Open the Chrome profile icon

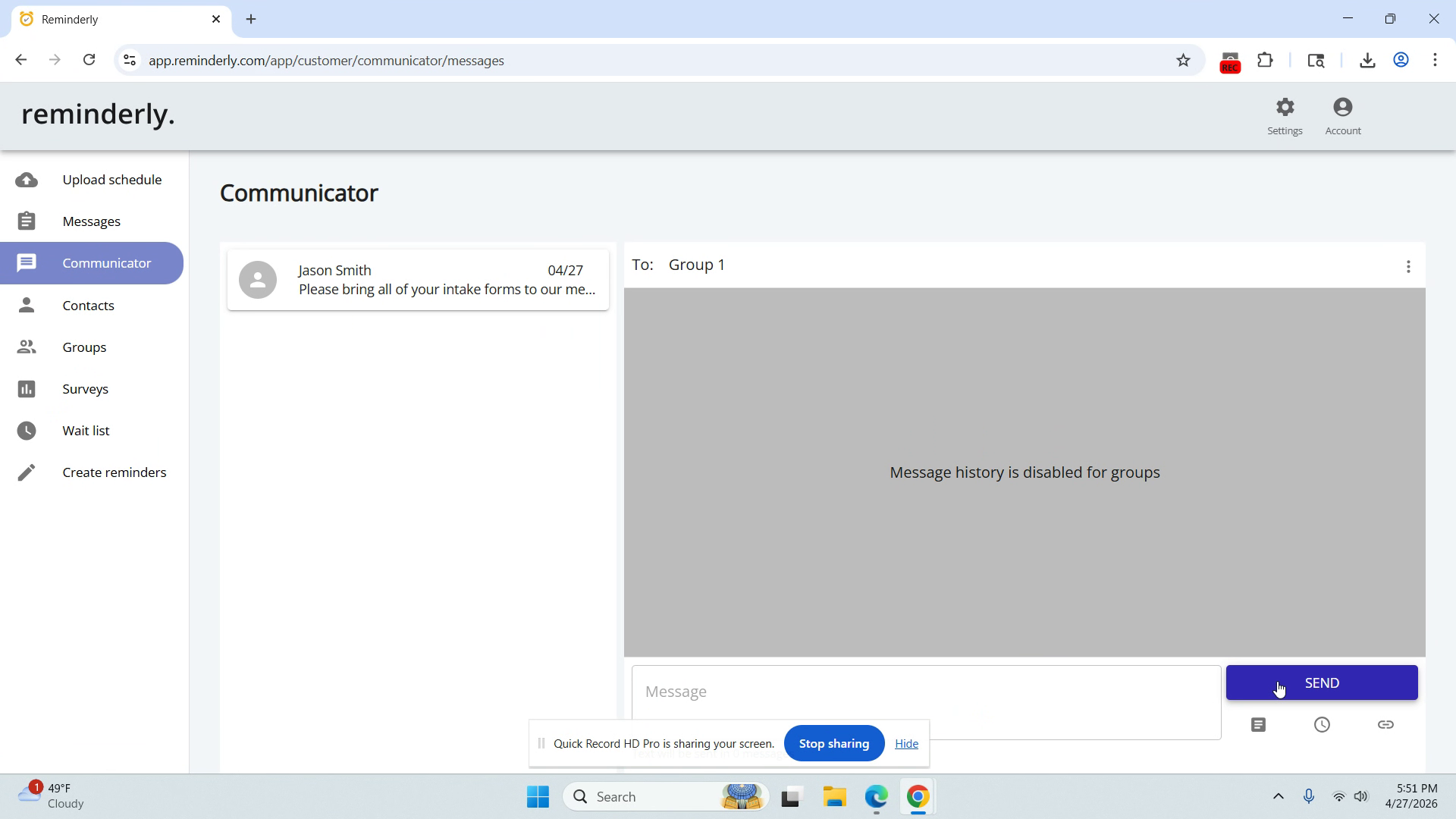[1401, 61]
